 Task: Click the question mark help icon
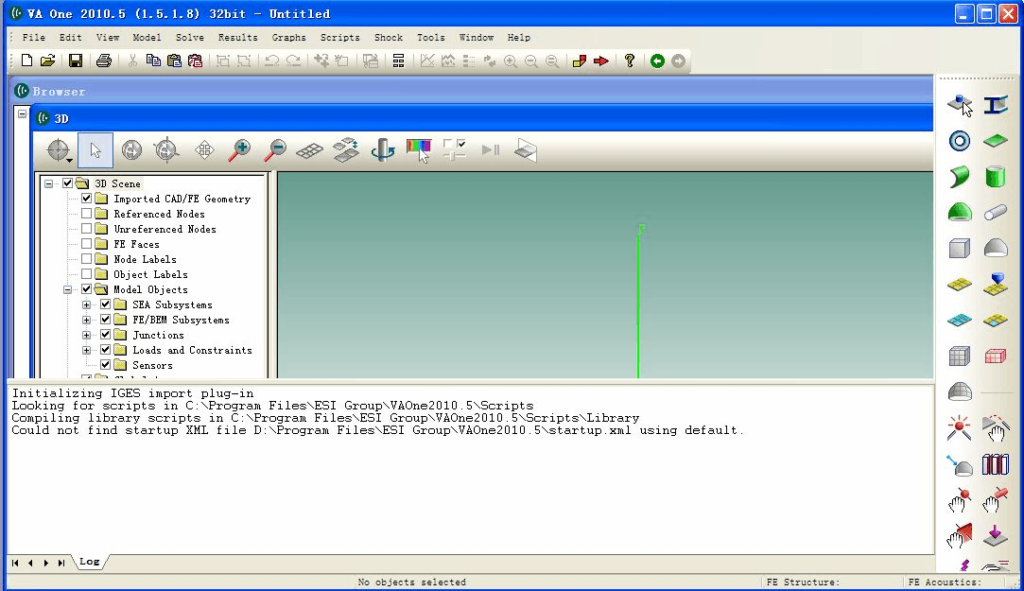click(x=630, y=61)
